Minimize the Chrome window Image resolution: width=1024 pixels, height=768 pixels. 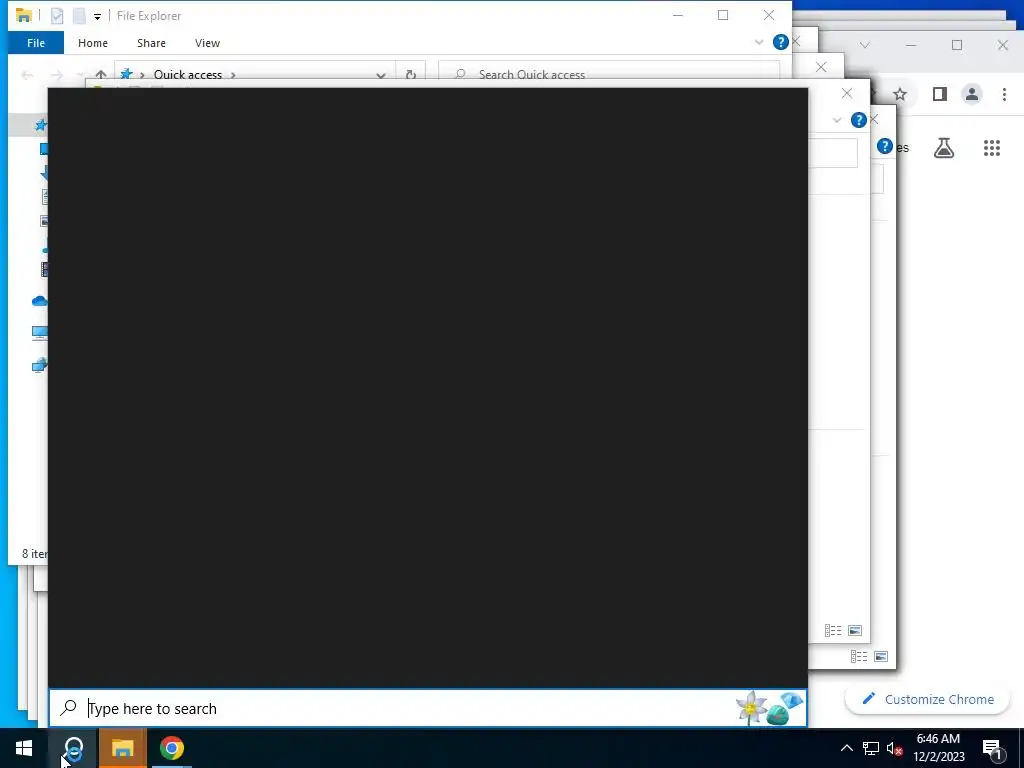pyautogui.click(x=911, y=45)
